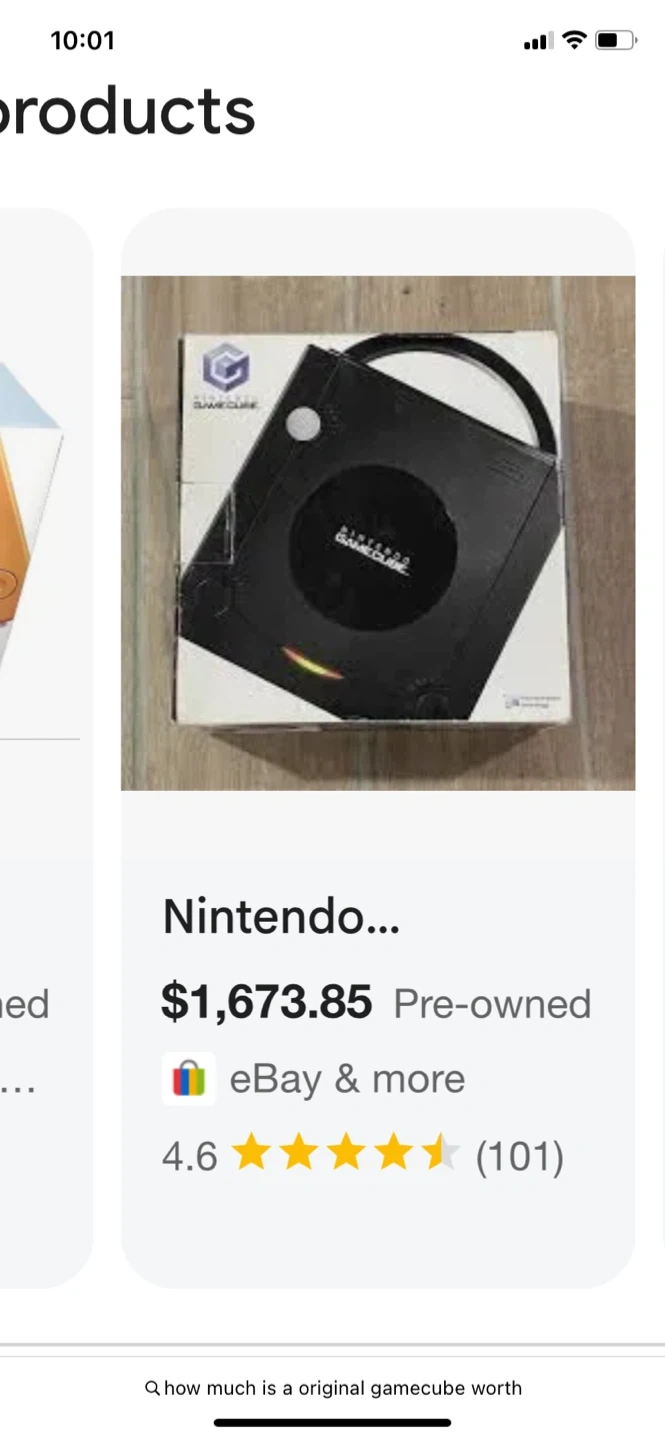Tap the magnifying glass search icon
Image resolution: width=665 pixels, height=1440 pixels.
(x=152, y=1388)
